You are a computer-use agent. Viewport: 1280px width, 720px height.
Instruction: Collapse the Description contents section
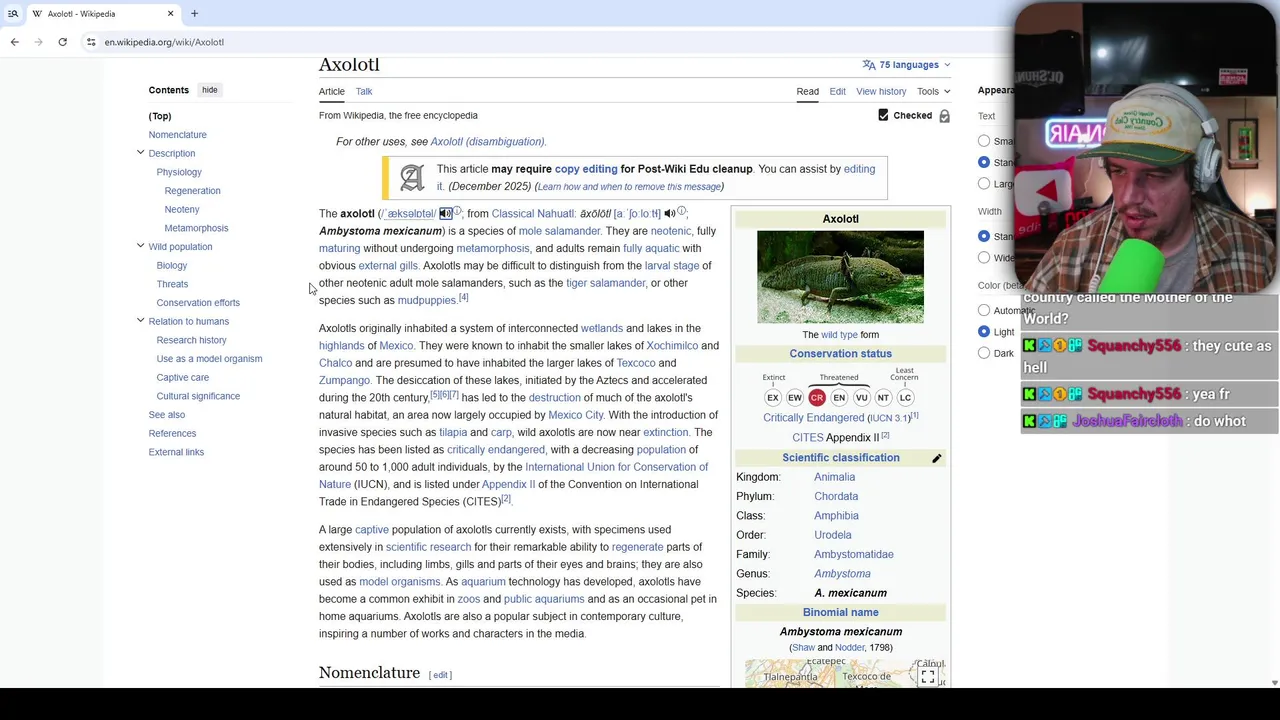pyautogui.click(x=141, y=153)
